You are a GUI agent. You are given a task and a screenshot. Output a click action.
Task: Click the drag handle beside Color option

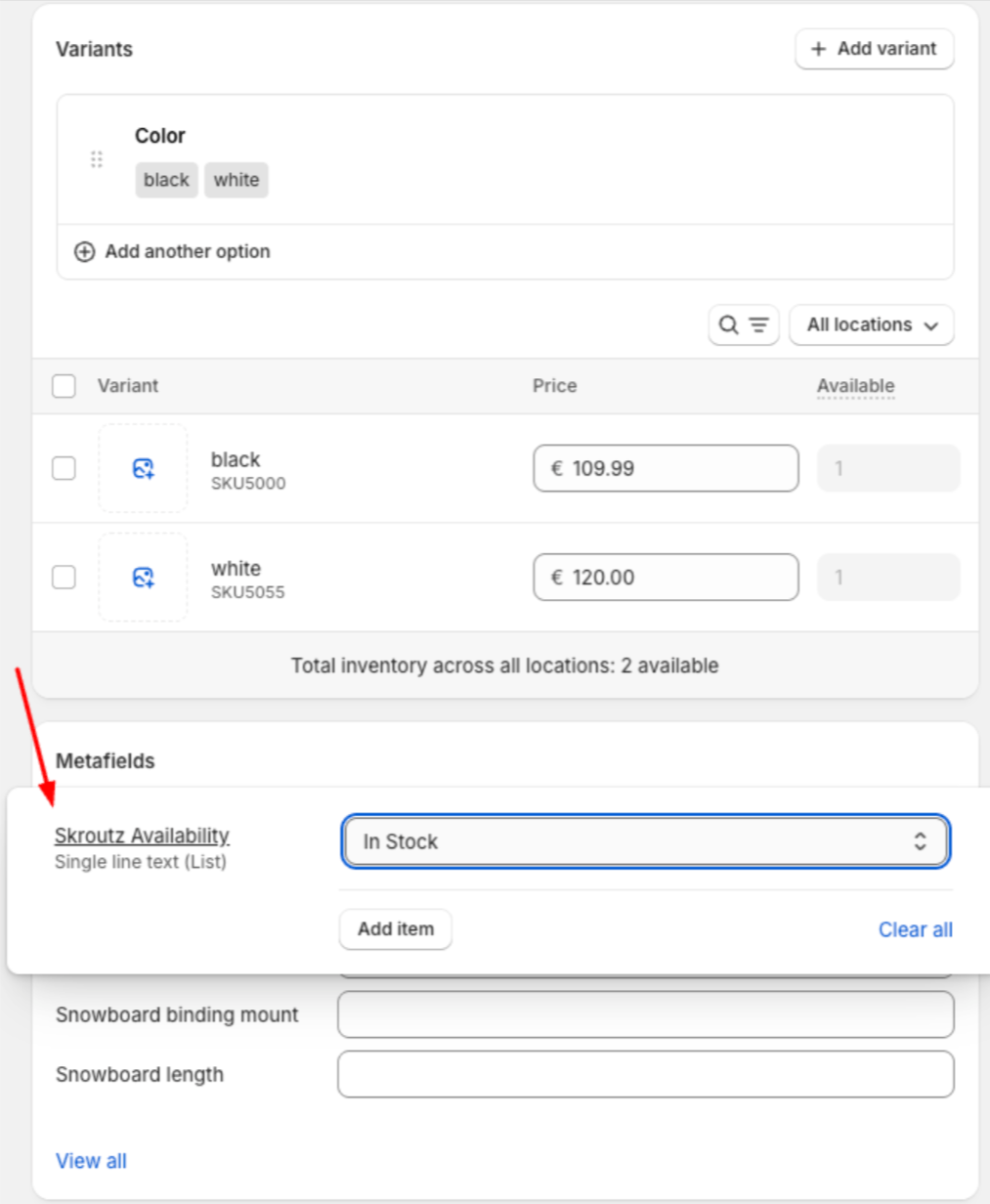click(96, 159)
